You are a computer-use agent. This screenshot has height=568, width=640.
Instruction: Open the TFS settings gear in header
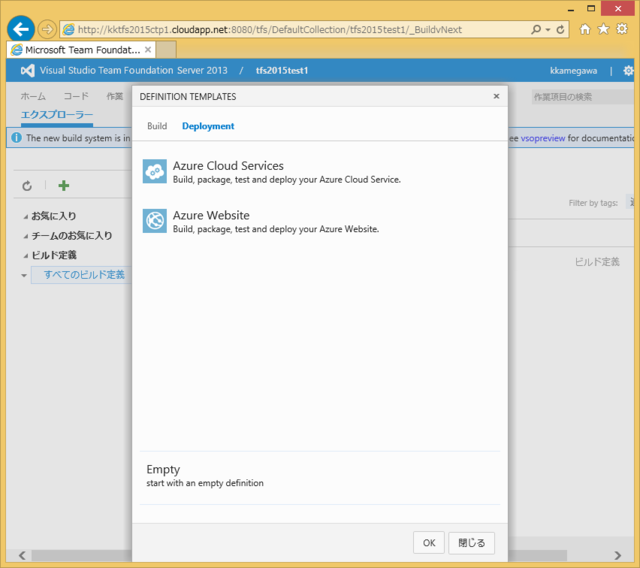[x=628, y=71]
